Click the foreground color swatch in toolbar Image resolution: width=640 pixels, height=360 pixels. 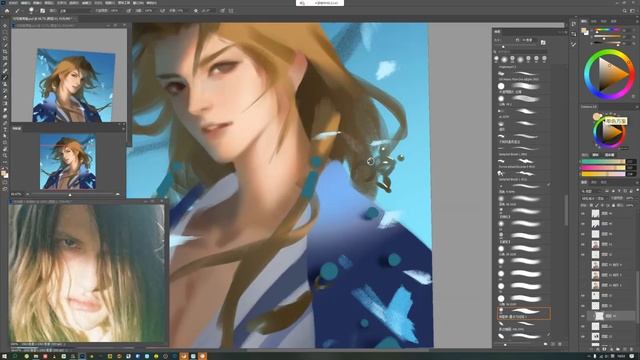point(4,173)
